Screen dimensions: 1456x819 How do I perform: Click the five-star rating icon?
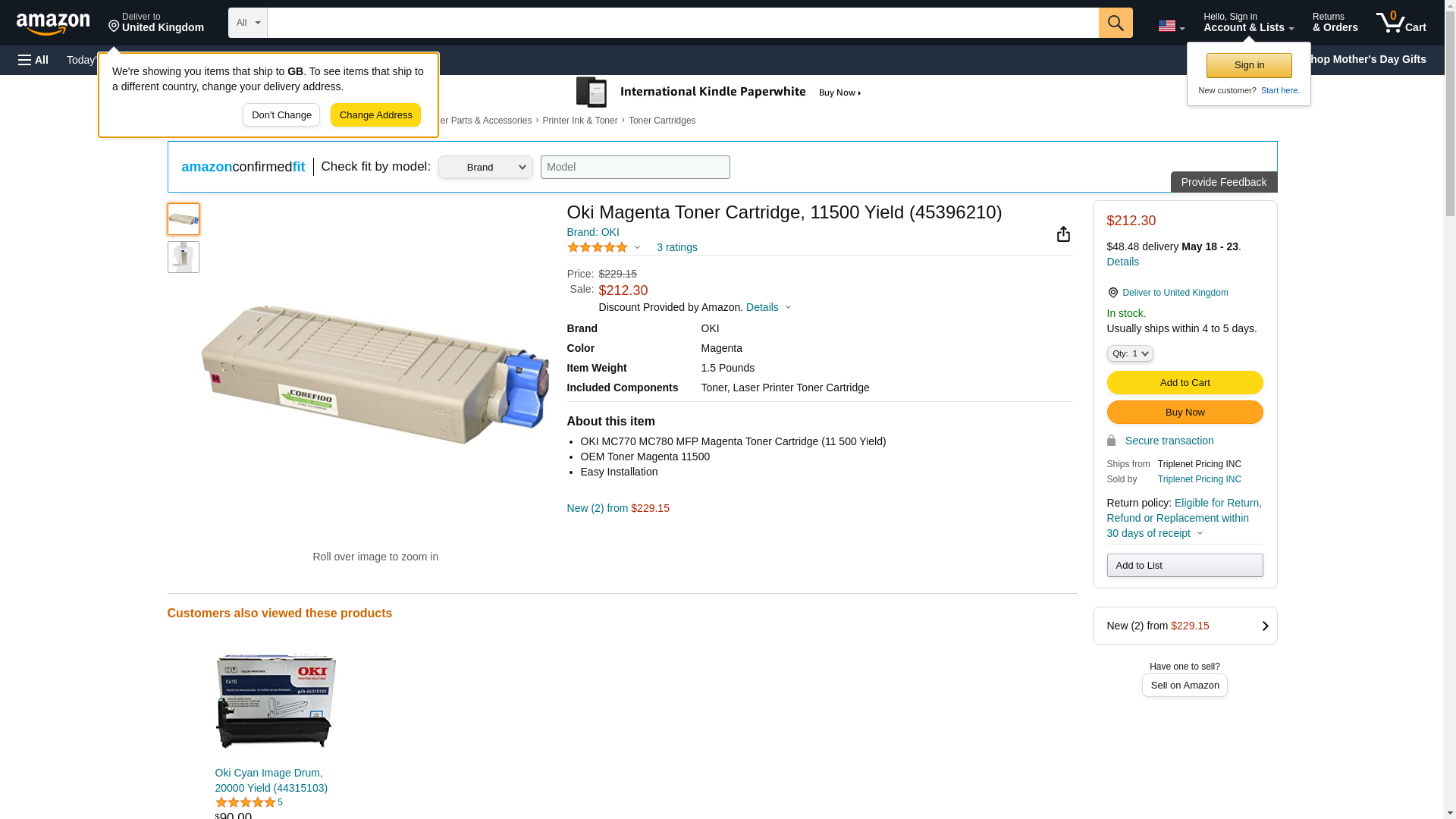click(598, 247)
